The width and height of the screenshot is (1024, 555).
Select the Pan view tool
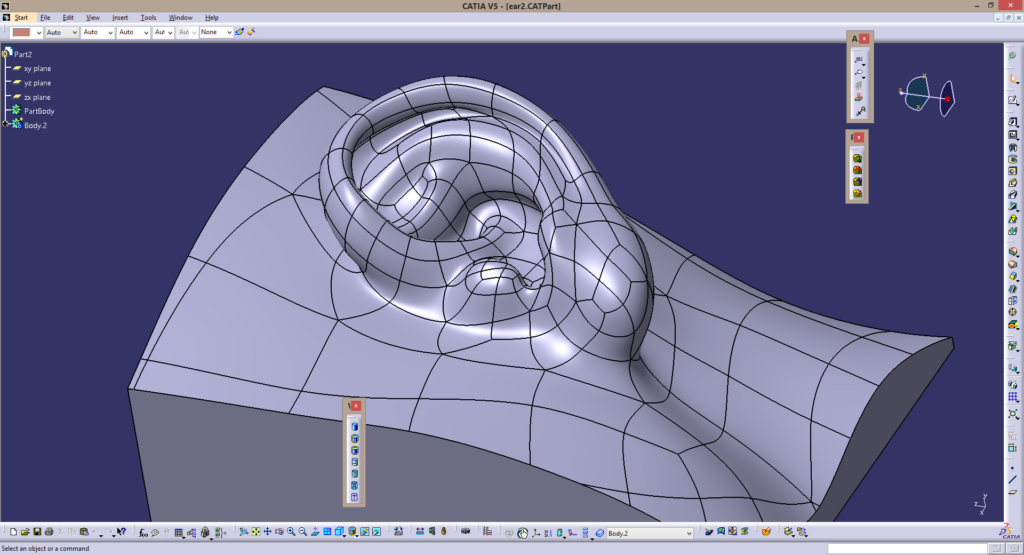[268, 532]
